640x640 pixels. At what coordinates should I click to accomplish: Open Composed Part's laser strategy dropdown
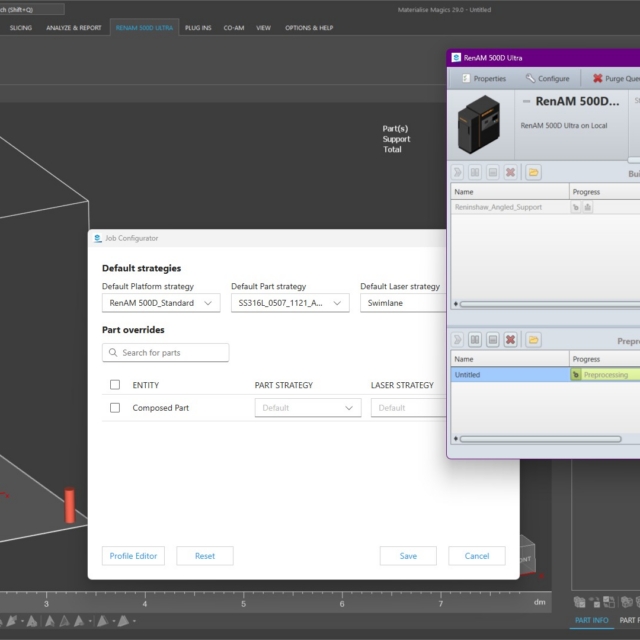[409, 408]
